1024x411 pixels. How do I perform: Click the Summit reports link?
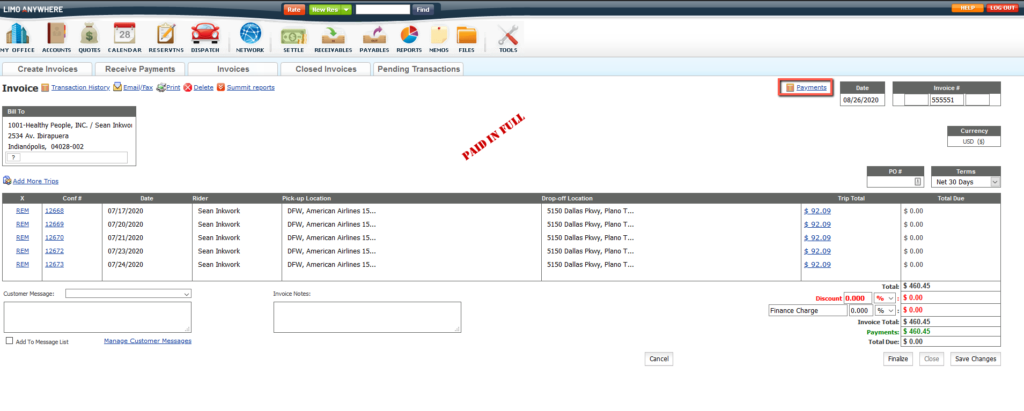[x=251, y=87]
